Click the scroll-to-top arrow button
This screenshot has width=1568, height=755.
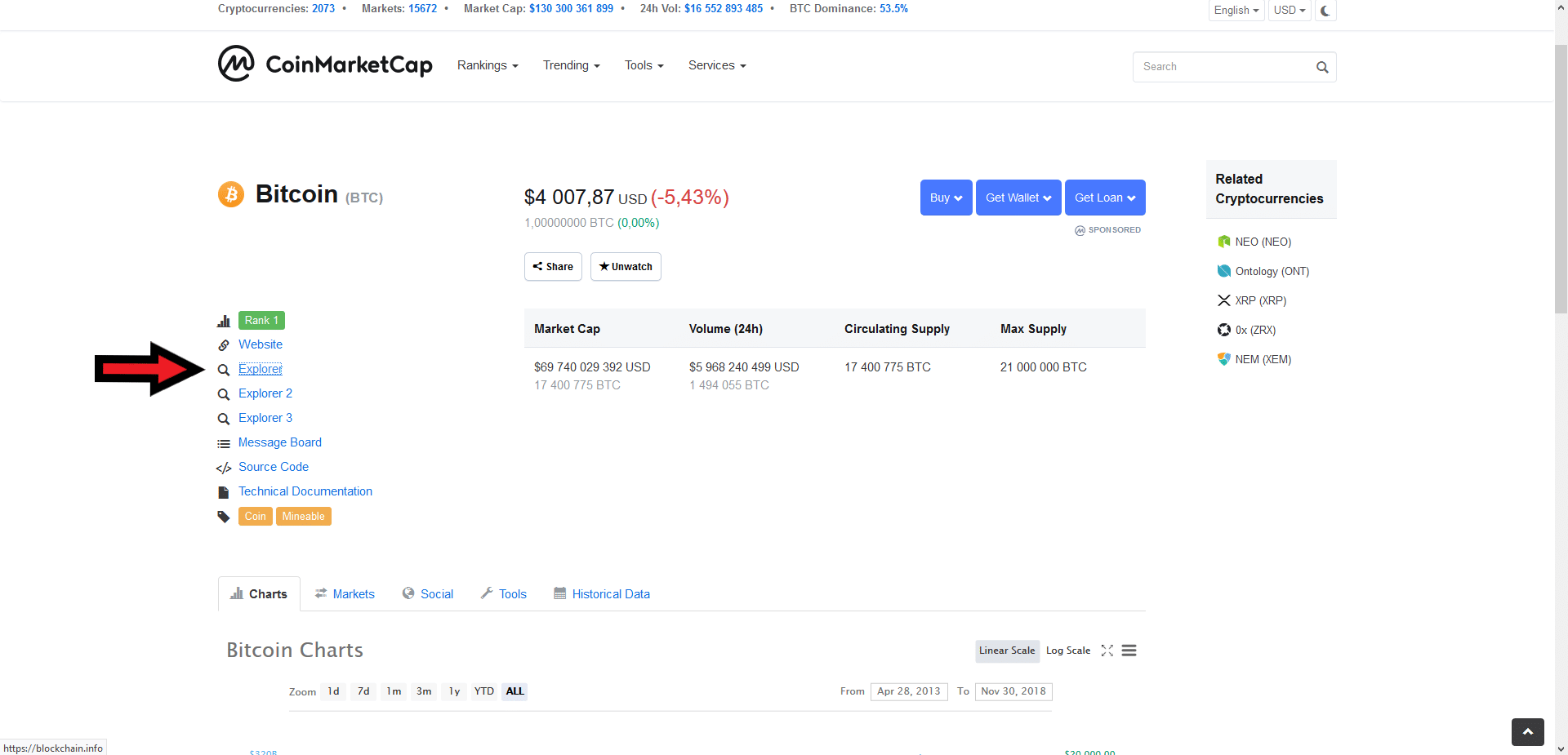1527,732
